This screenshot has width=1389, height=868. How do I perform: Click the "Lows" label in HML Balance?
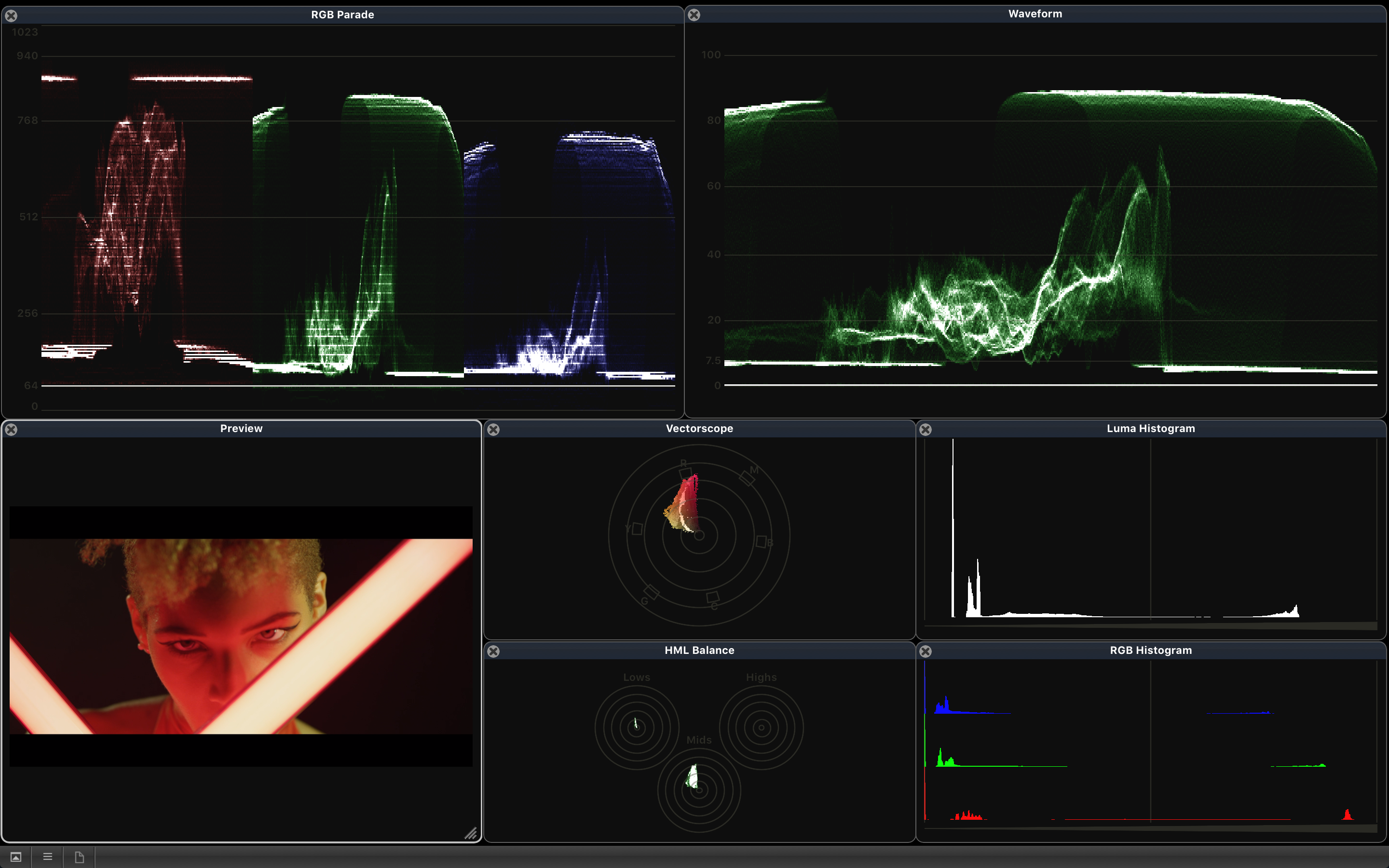pyautogui.click(x=637, y=678)
